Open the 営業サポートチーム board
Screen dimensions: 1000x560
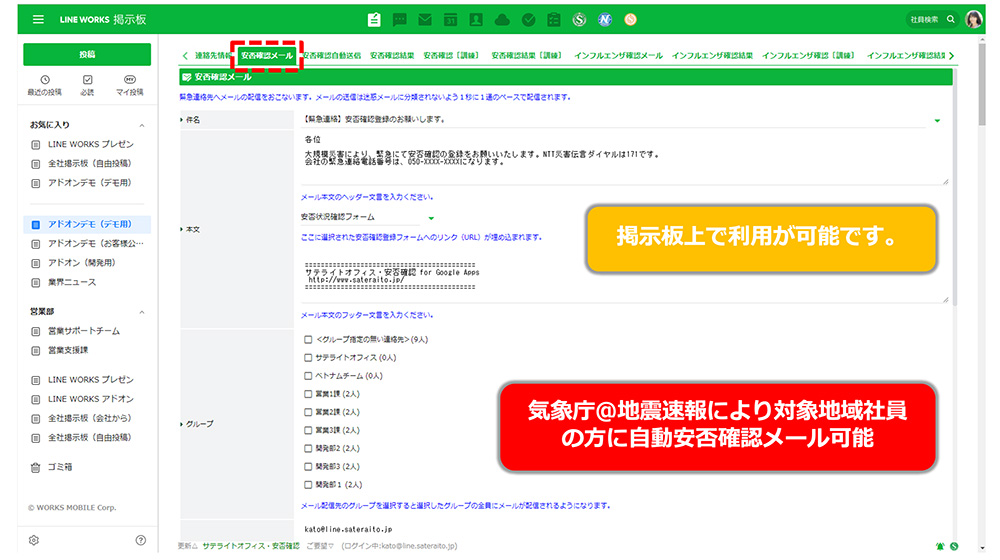tap(84, 331)
